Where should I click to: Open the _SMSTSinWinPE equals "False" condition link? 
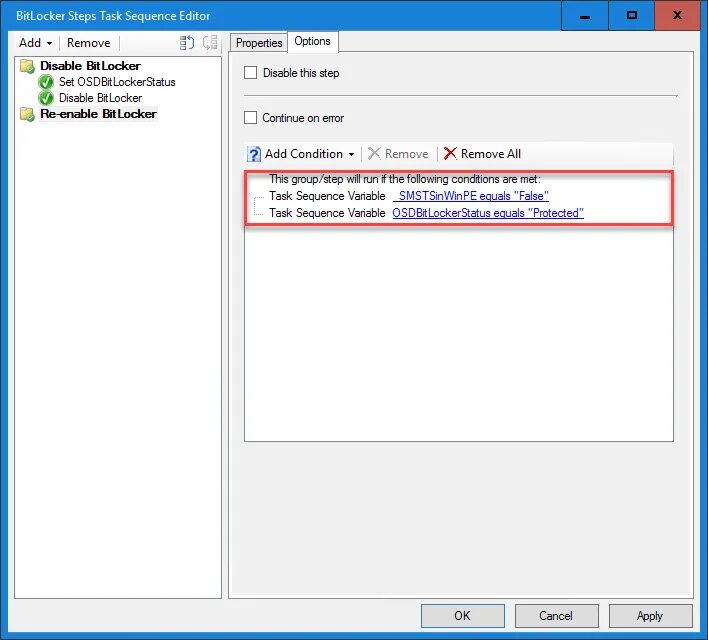[471, 196]
